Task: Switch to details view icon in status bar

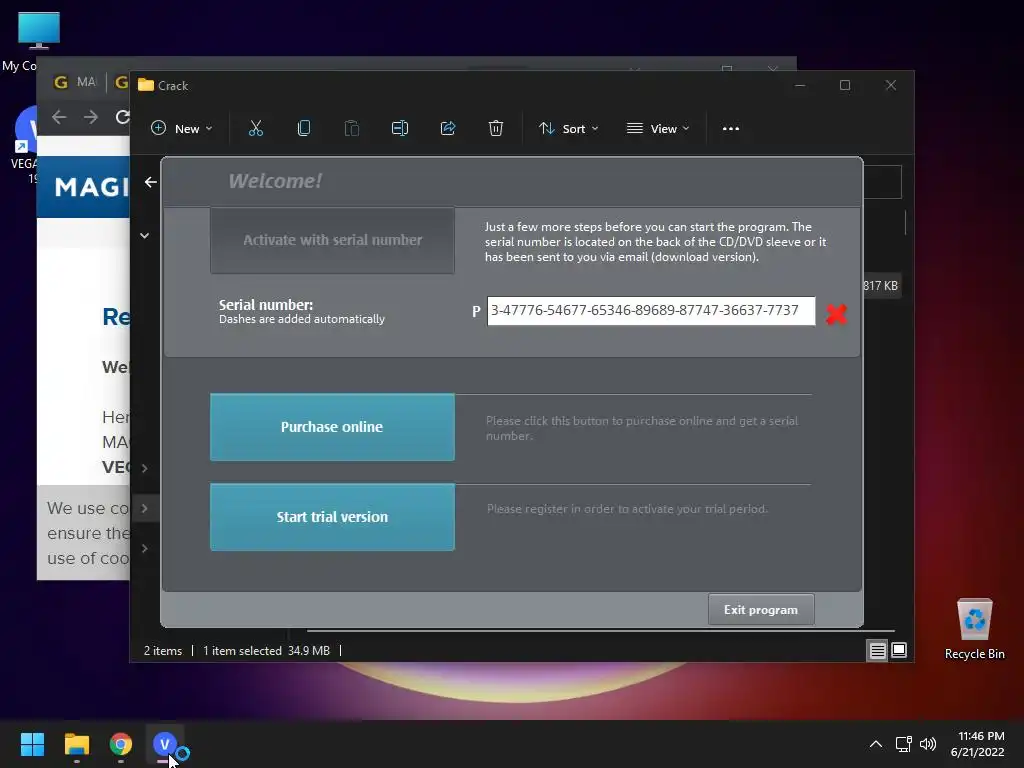Action: (877, 650)
